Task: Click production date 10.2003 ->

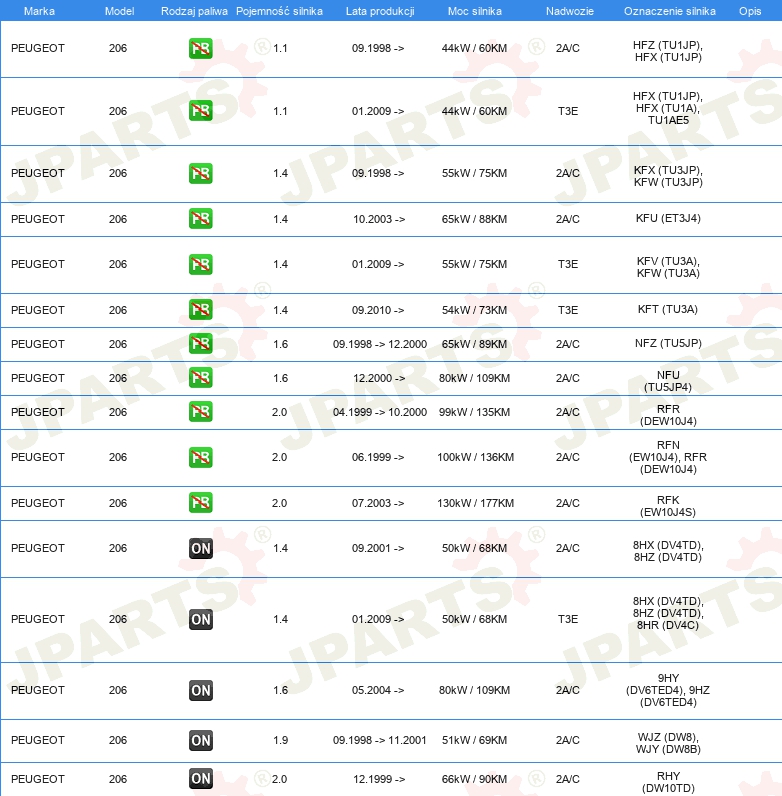Action: point(379,219)
